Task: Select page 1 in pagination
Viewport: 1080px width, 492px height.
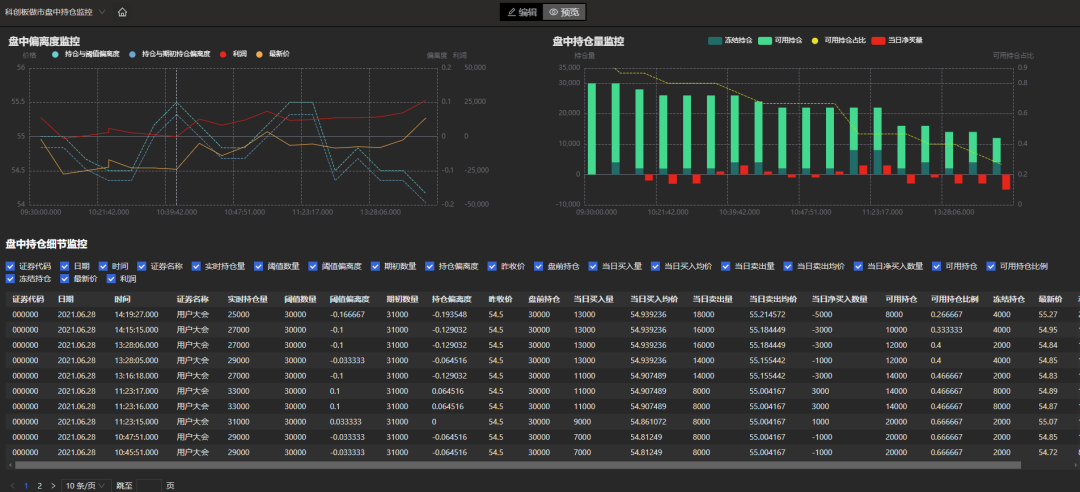Action: (x=26, y=486)
